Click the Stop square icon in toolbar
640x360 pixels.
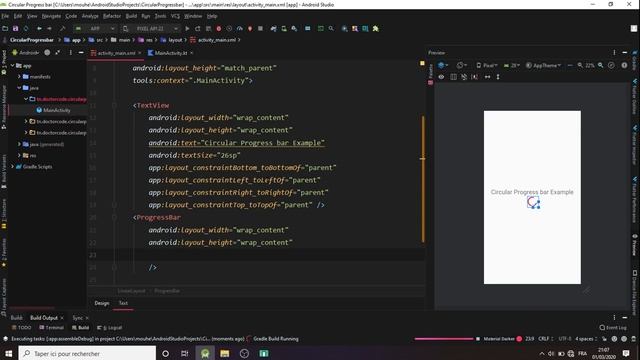coord(260,29)
